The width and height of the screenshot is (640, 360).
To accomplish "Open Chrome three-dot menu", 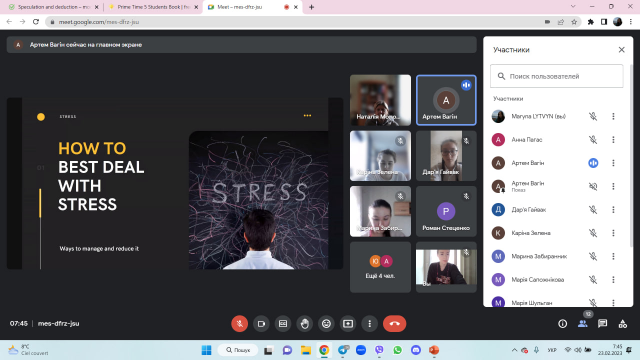I will pos(631,22).
